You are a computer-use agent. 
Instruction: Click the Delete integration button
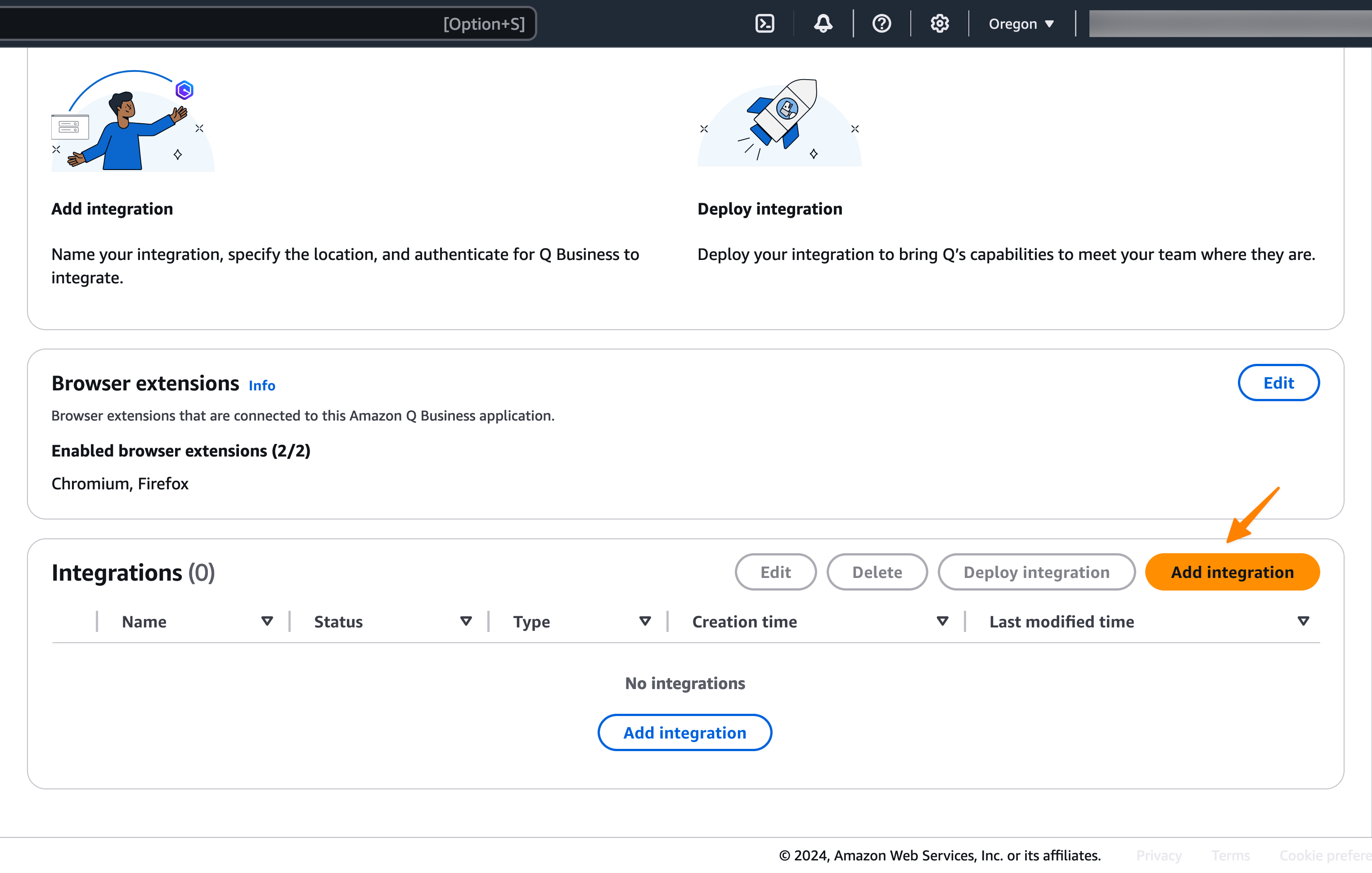pyautogui.click(x=876, y=572)
